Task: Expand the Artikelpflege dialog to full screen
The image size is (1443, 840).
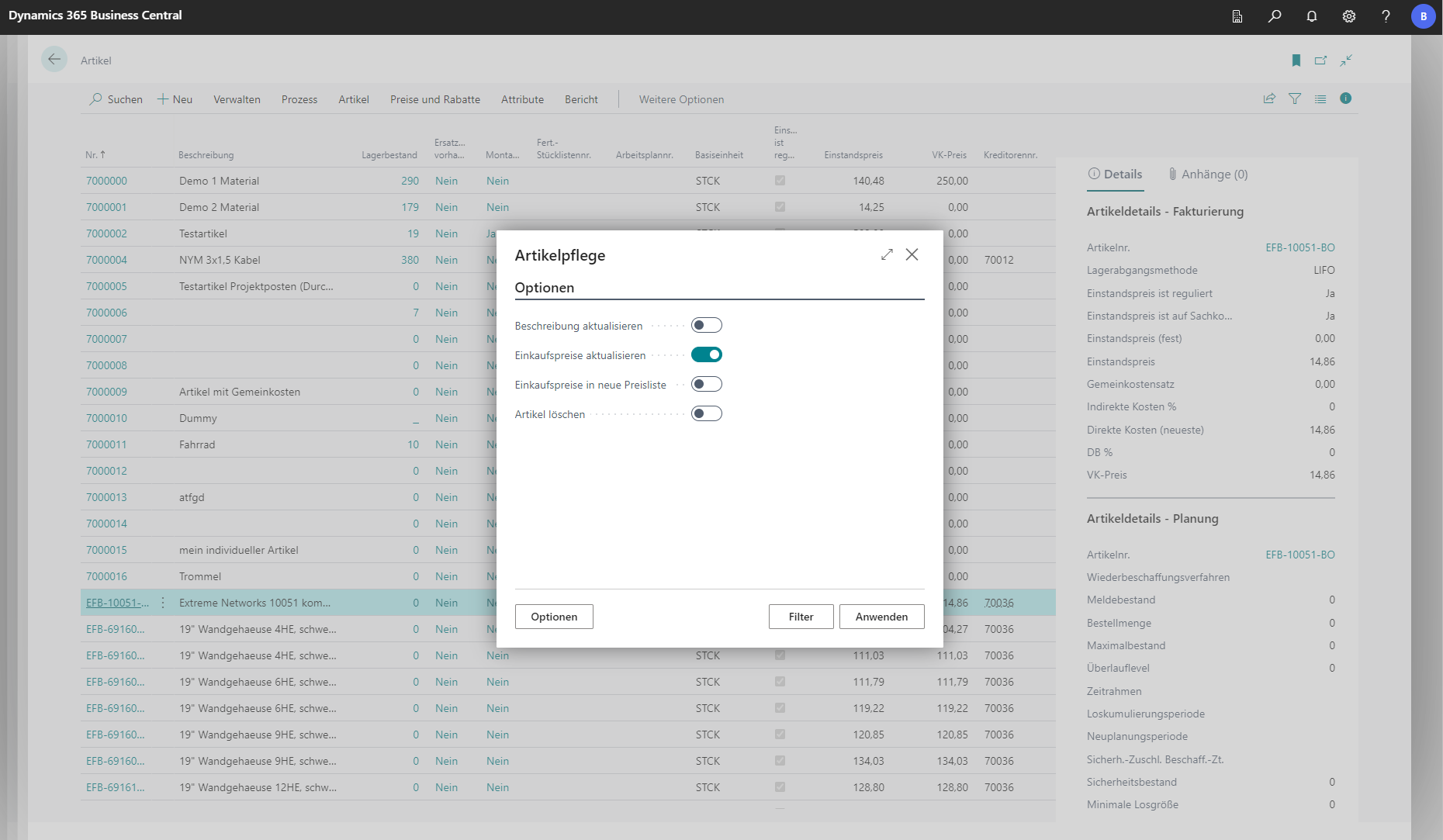Action: tap(887, 254)
